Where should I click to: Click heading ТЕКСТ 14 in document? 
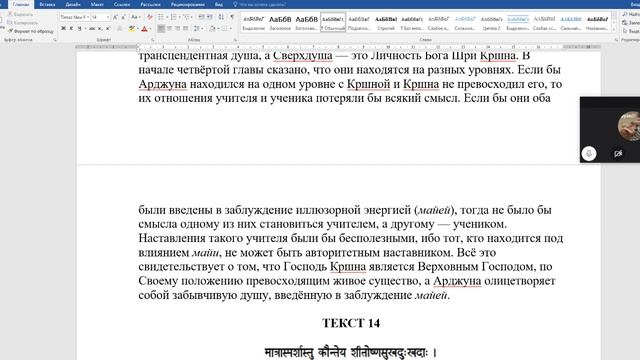coord(351,323)
